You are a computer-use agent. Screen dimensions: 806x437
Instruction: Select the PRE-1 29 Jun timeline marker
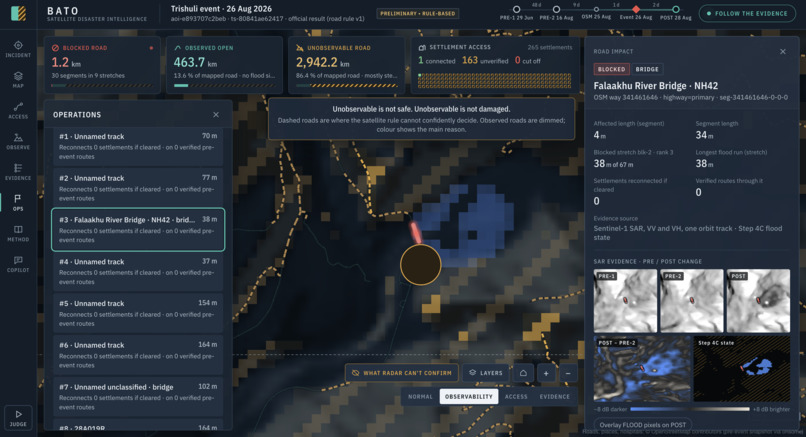[x=516, y=9]
